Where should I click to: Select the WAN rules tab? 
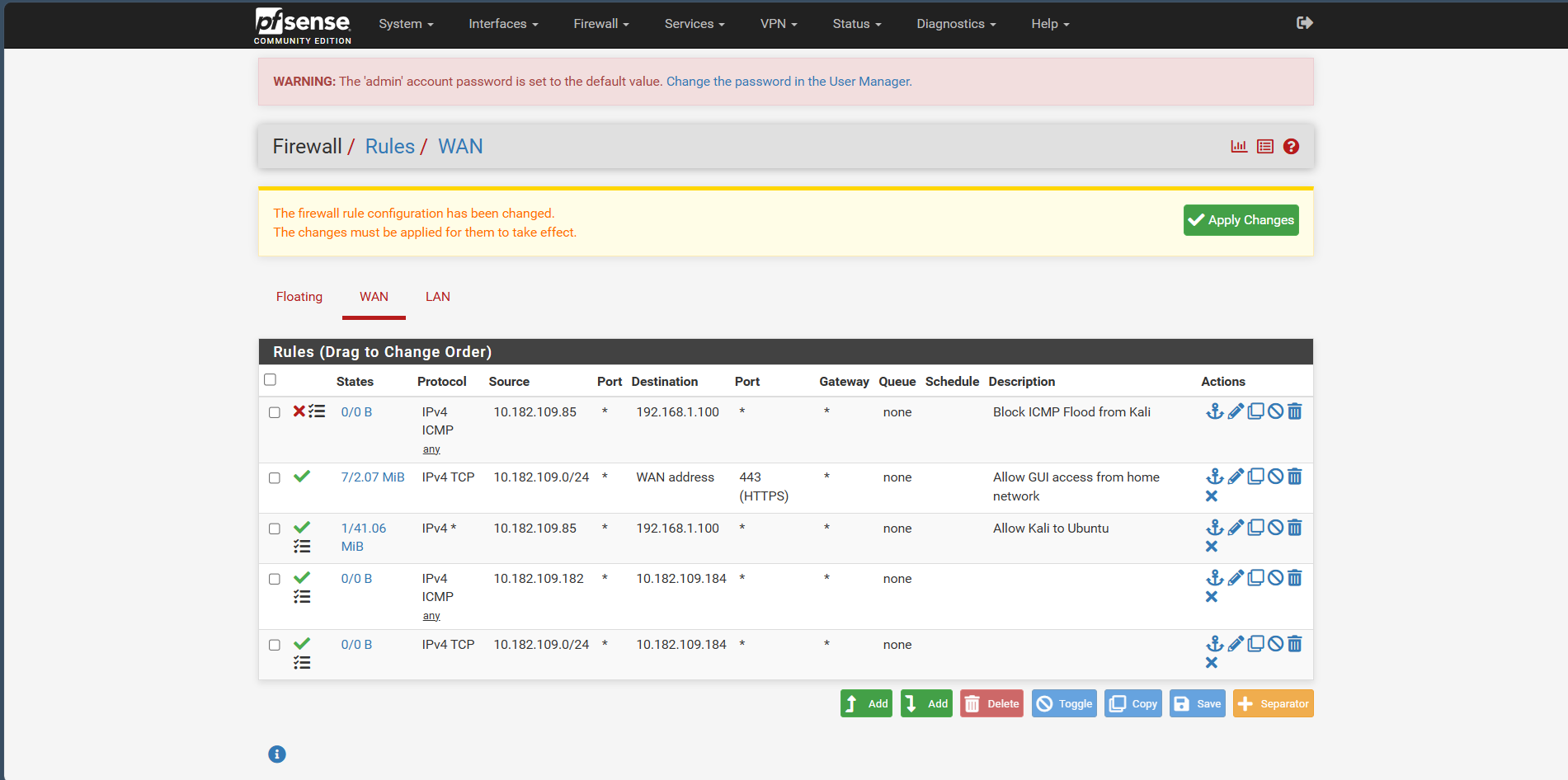point(374,297)
